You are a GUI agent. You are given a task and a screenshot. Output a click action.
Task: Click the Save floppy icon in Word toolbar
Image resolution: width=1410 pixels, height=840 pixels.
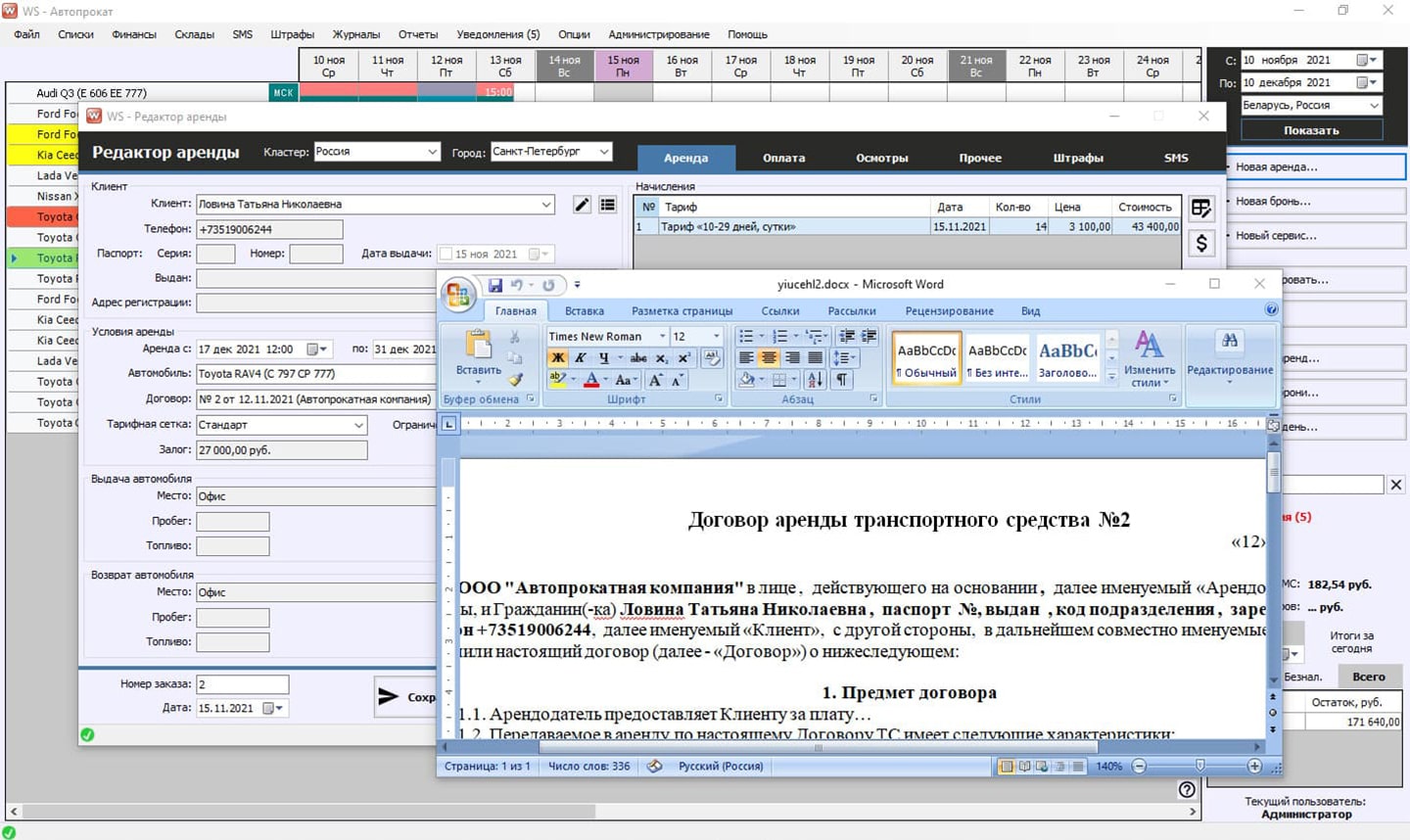click(x=494, y=285)
